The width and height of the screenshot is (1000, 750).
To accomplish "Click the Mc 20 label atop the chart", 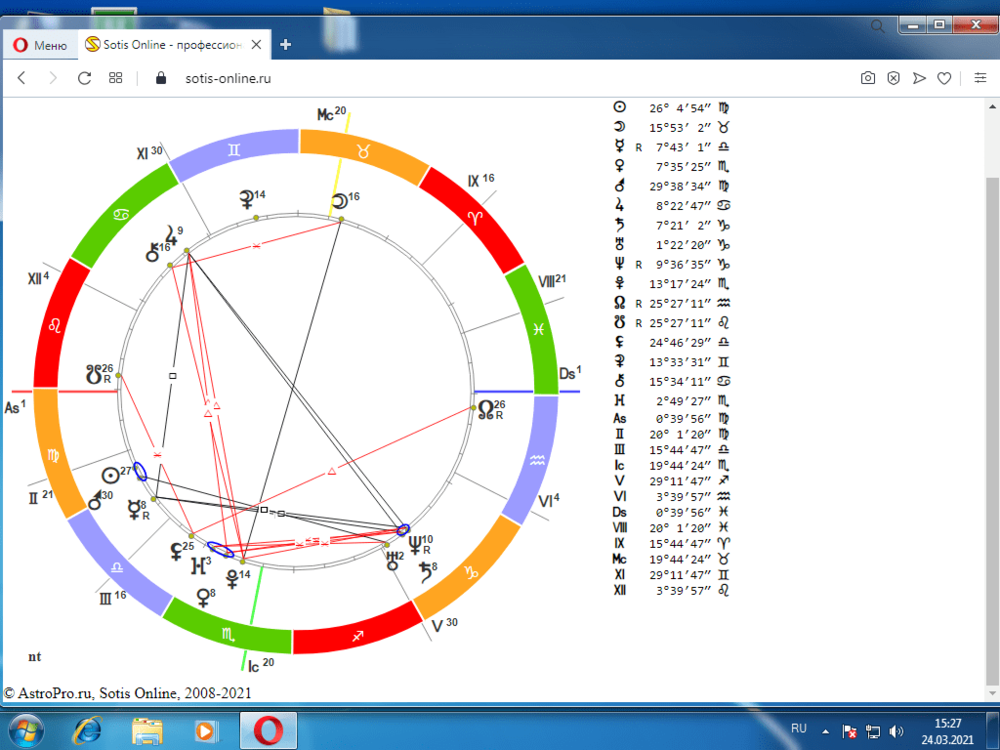I will (332, 114).
